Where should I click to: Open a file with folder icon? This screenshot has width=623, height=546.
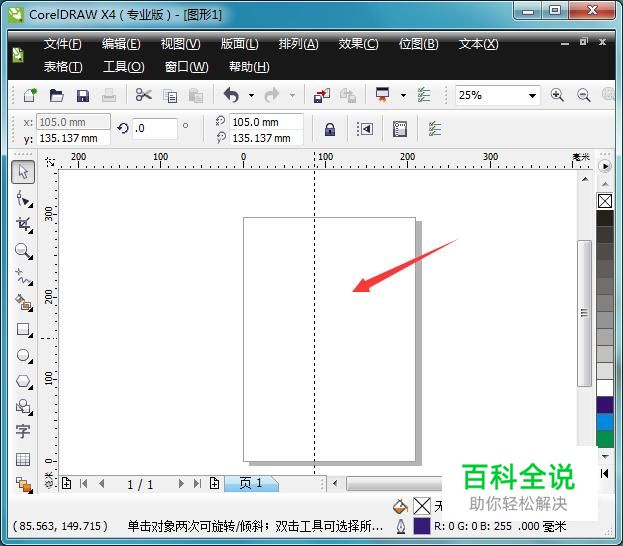tap(56, 96)
